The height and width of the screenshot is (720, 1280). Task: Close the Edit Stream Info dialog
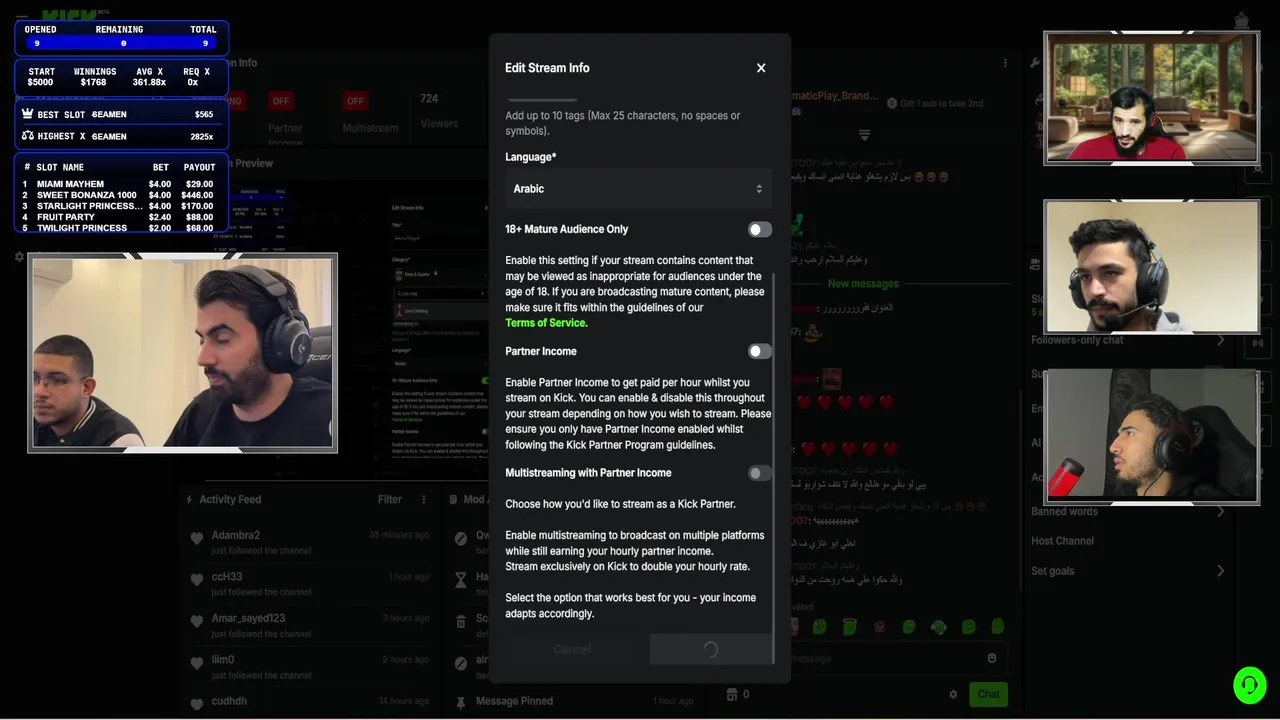coord(761,68)
